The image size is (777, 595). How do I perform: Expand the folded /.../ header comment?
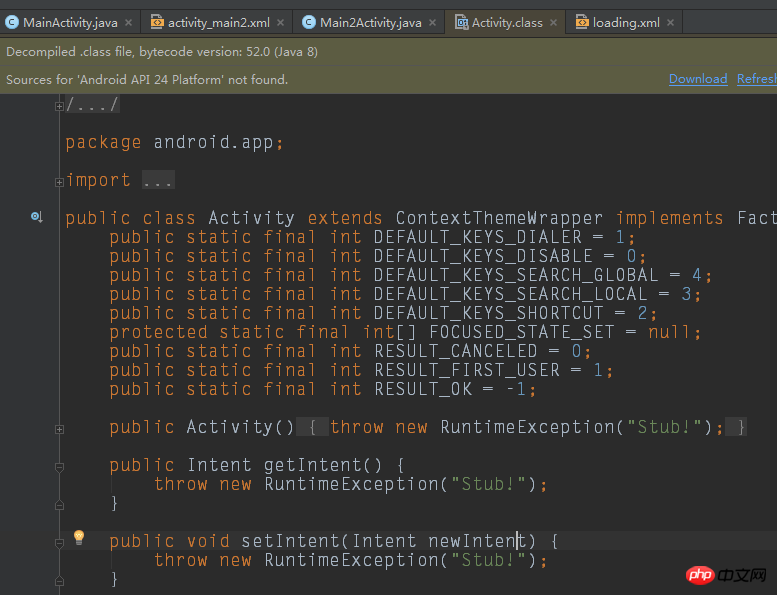coord(60,105)
